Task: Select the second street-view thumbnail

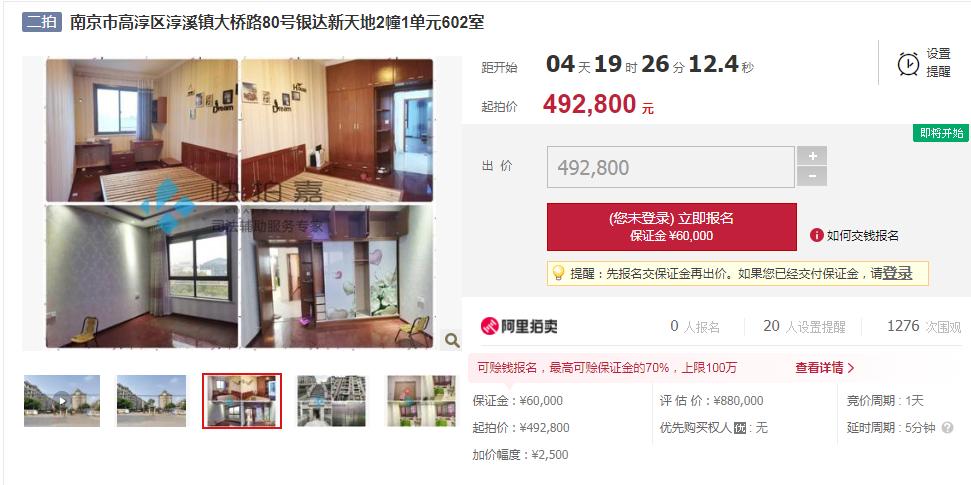Action: point(151,401)
